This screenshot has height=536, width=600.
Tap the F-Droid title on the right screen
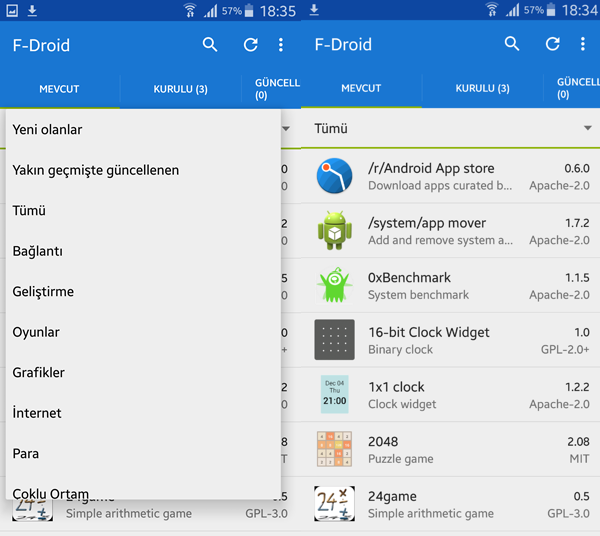343,45
